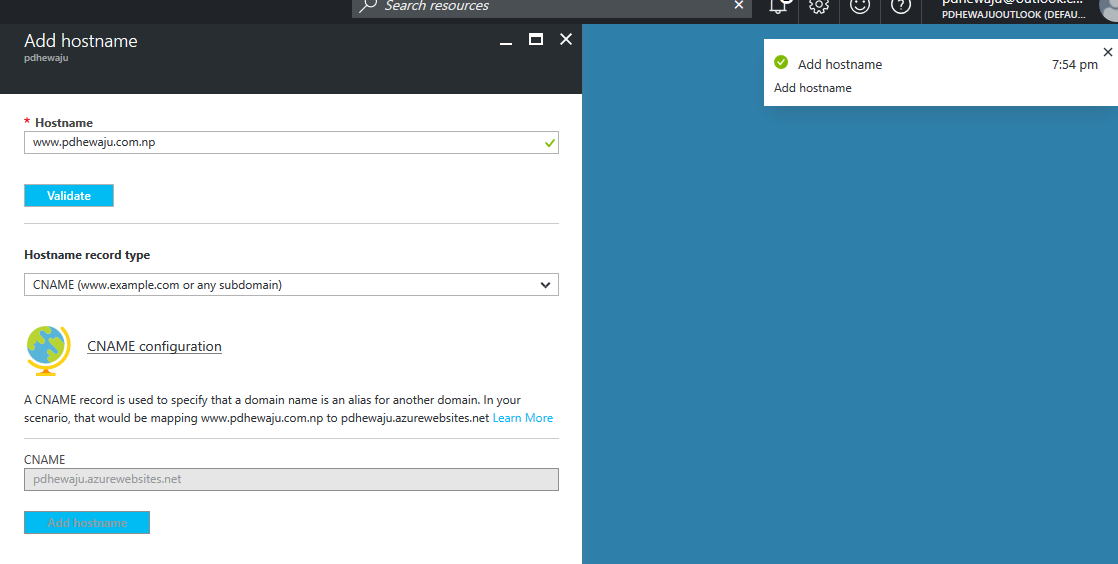Open the notifications bell icon

pyautogui.click(x=779, y=6)
